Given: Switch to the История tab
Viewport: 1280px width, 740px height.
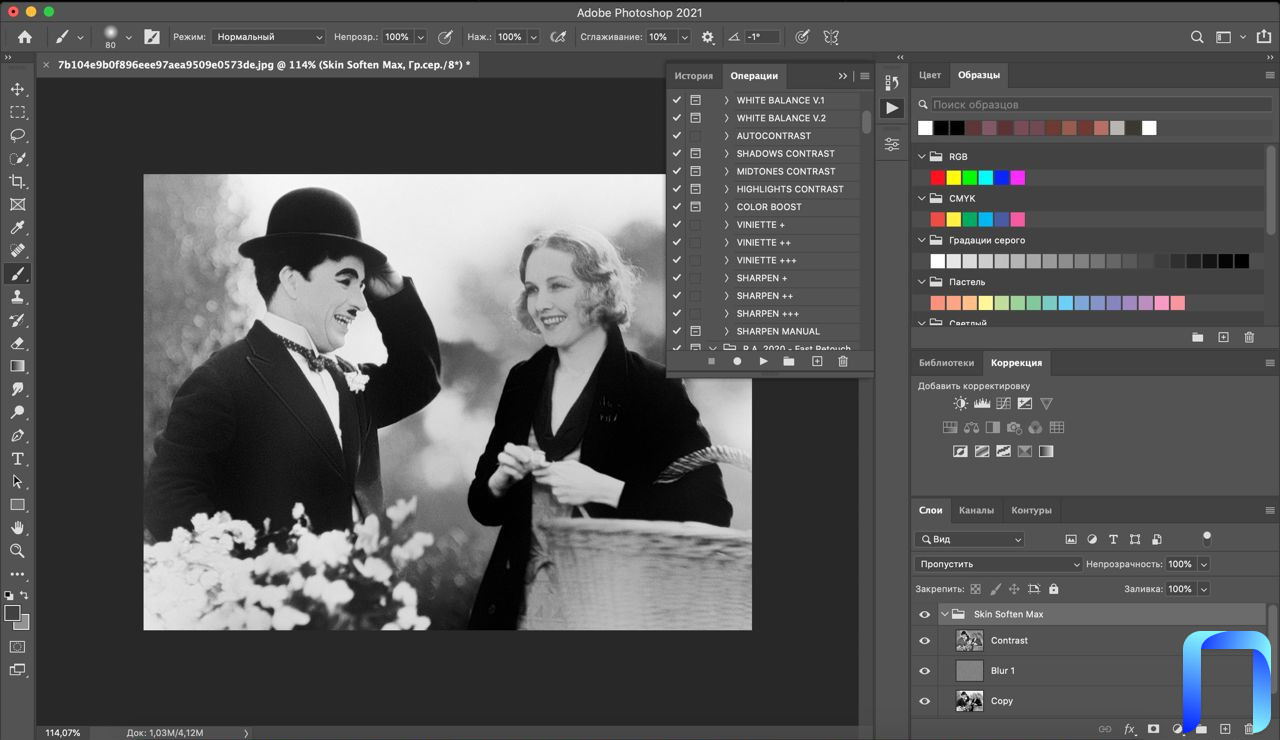Looking at the screenshot, I should coord(693,76).
